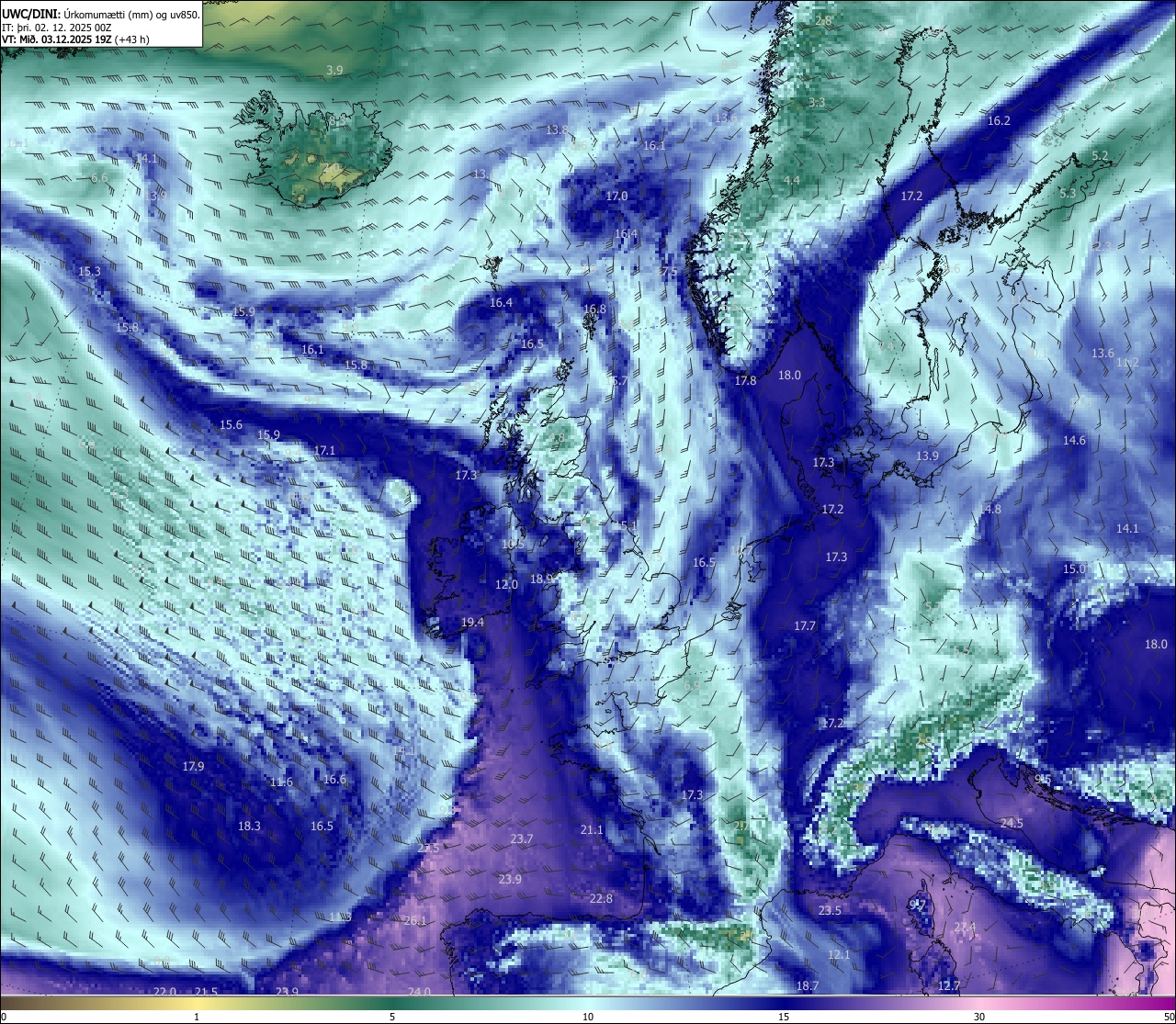Click the "30" tick on the color scale

pos(979,1016)
